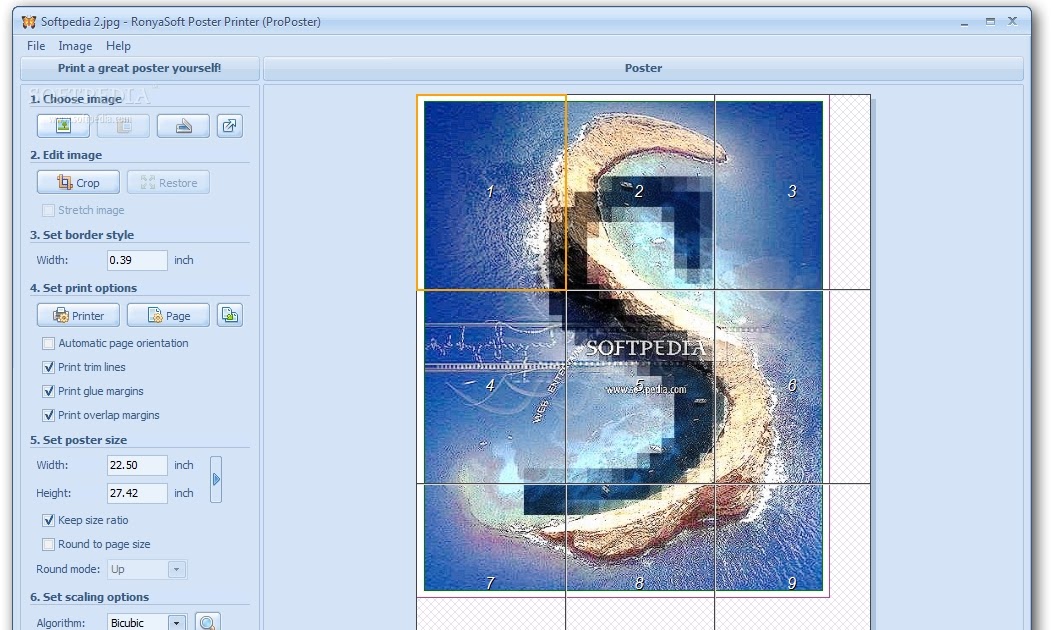1052x630 pixels.
Task: Click the Restore button
Action: [x=168, y=182]
